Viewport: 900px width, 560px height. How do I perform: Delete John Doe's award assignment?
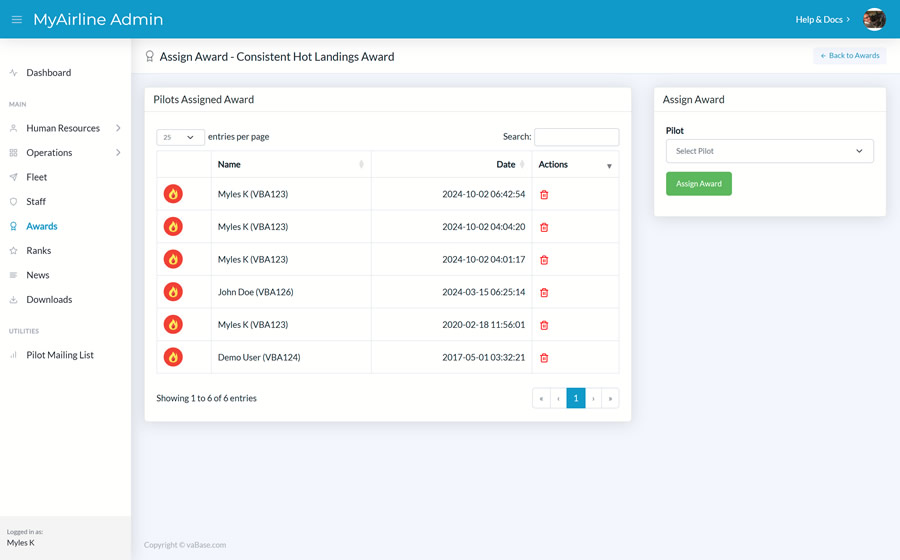(544, 292)
